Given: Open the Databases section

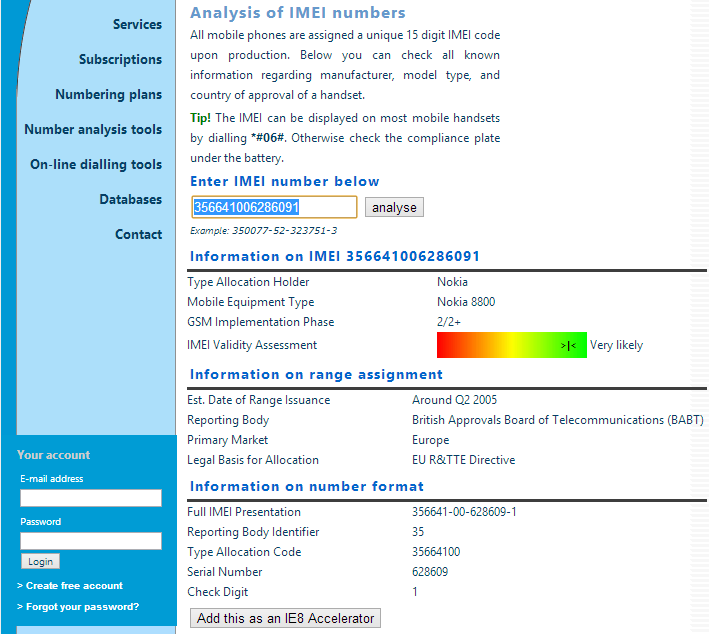Looking at the screenshot, I should coord(131,199).
